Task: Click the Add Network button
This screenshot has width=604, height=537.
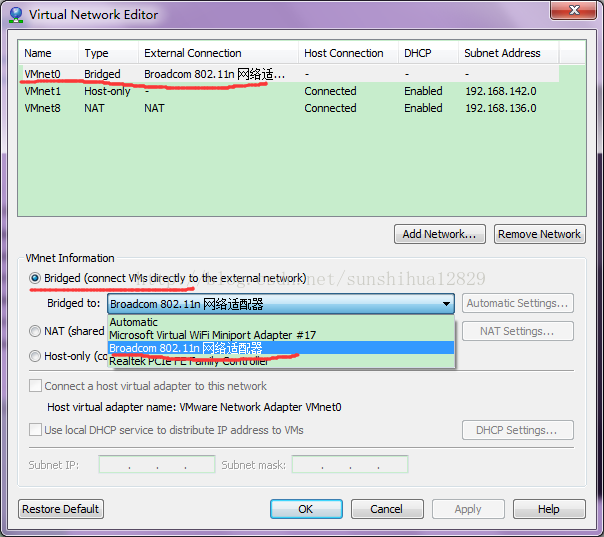Action: click(x=440, y=234)
